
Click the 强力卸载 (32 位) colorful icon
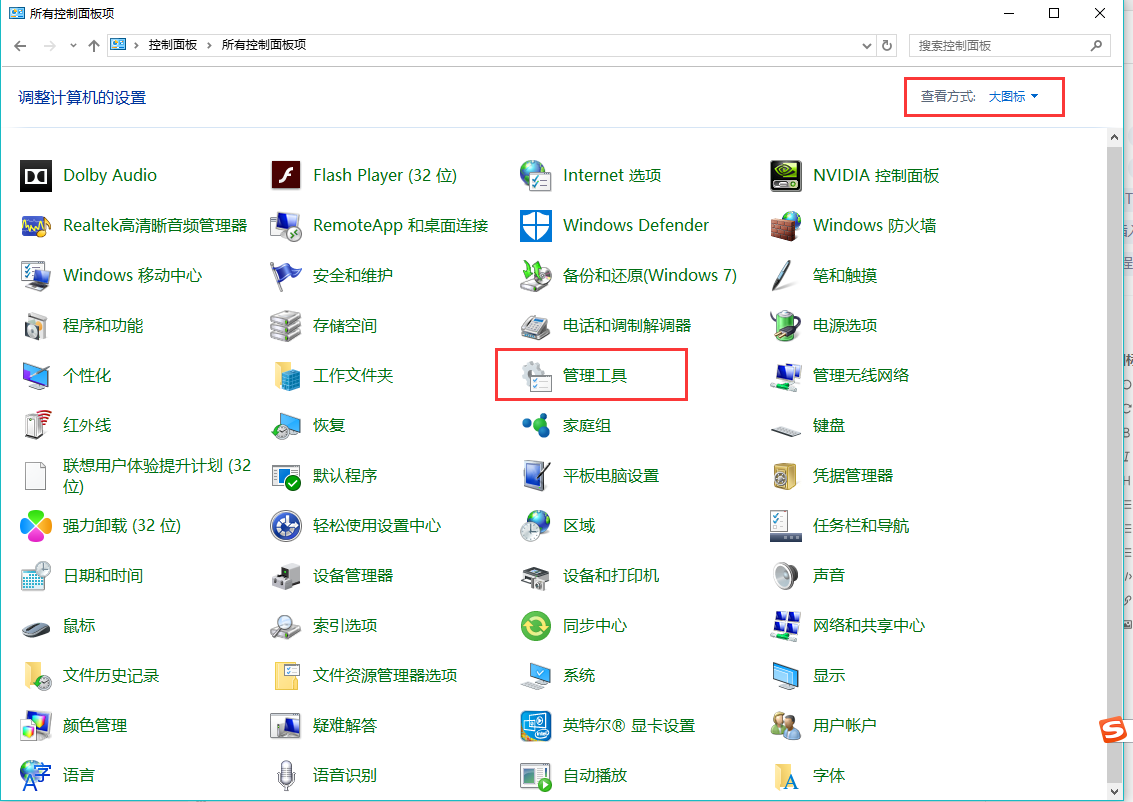[x=36, y=525]
